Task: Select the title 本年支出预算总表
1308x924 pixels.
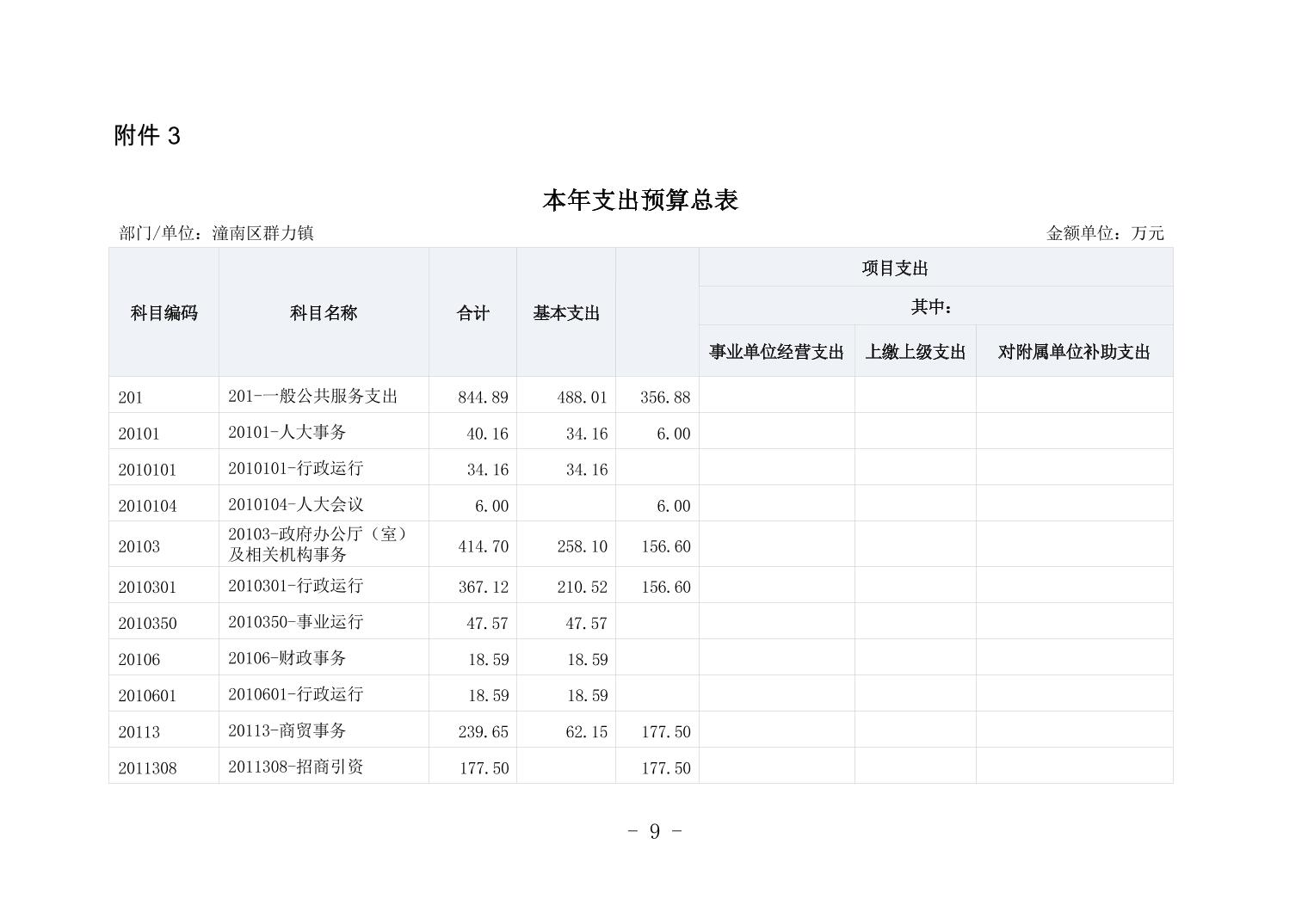Action: [x=640, y=200]
